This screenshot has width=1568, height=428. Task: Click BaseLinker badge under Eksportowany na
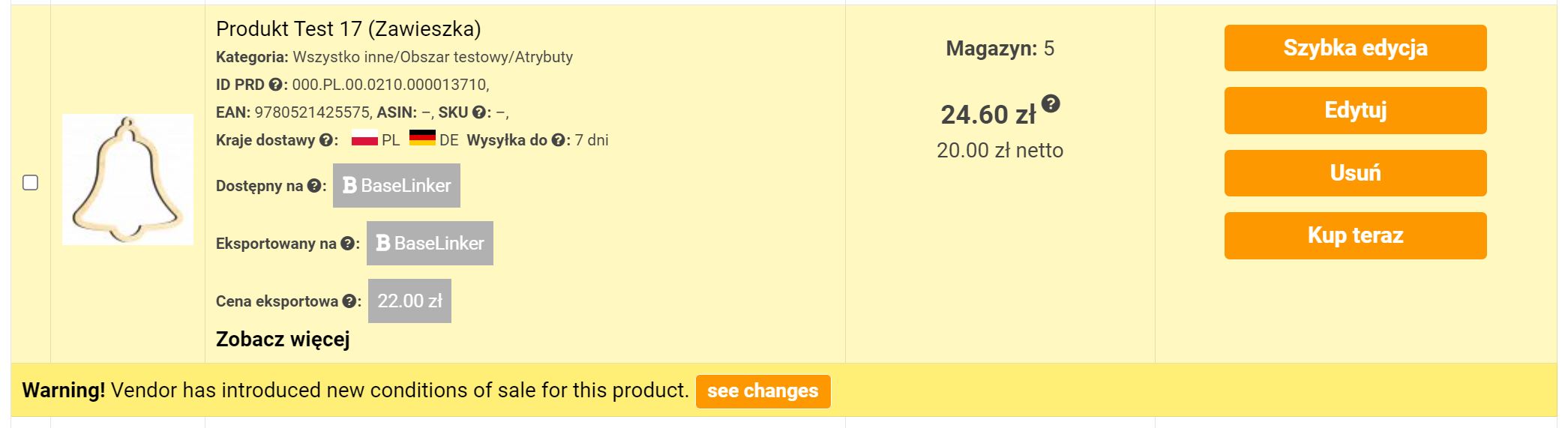[x=430, y=244]
